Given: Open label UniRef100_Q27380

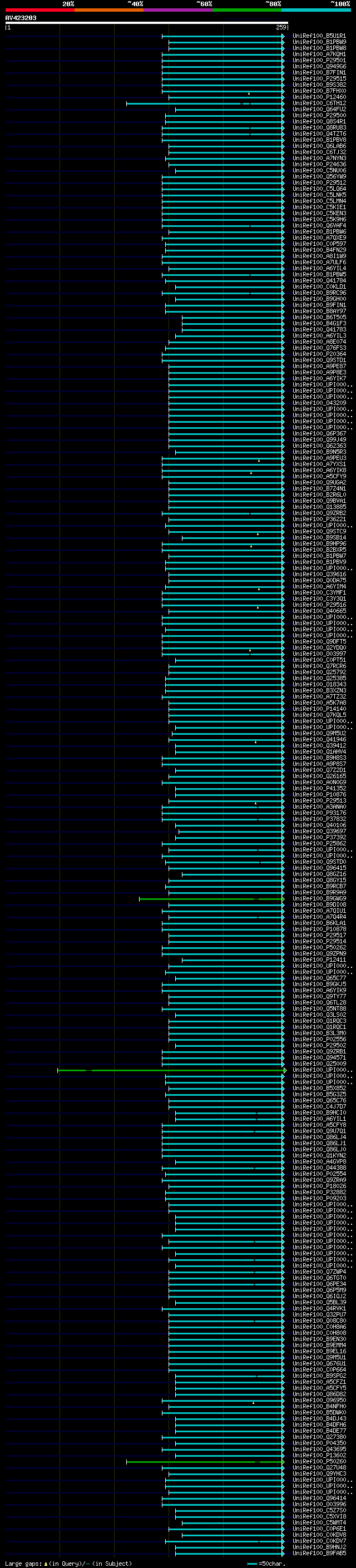Looking at the screenshot, I should click(x=319, y=1437).
